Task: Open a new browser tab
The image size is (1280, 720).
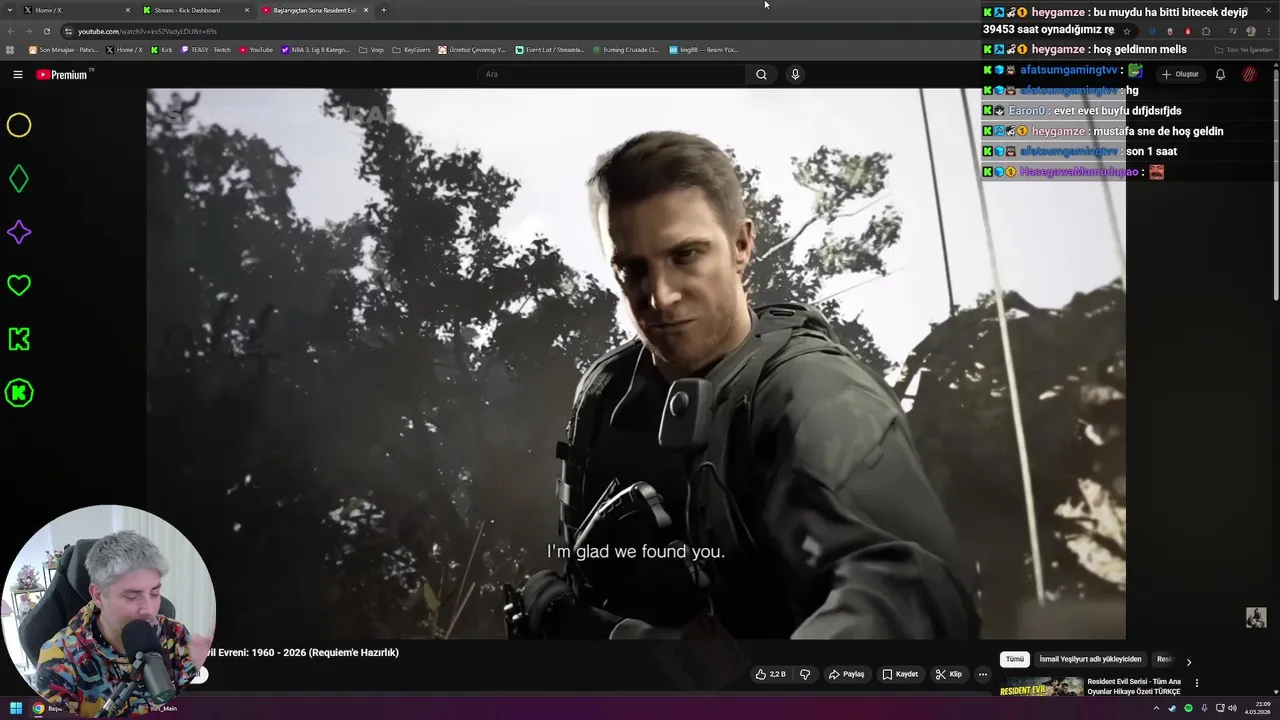Action: point(384,10)
